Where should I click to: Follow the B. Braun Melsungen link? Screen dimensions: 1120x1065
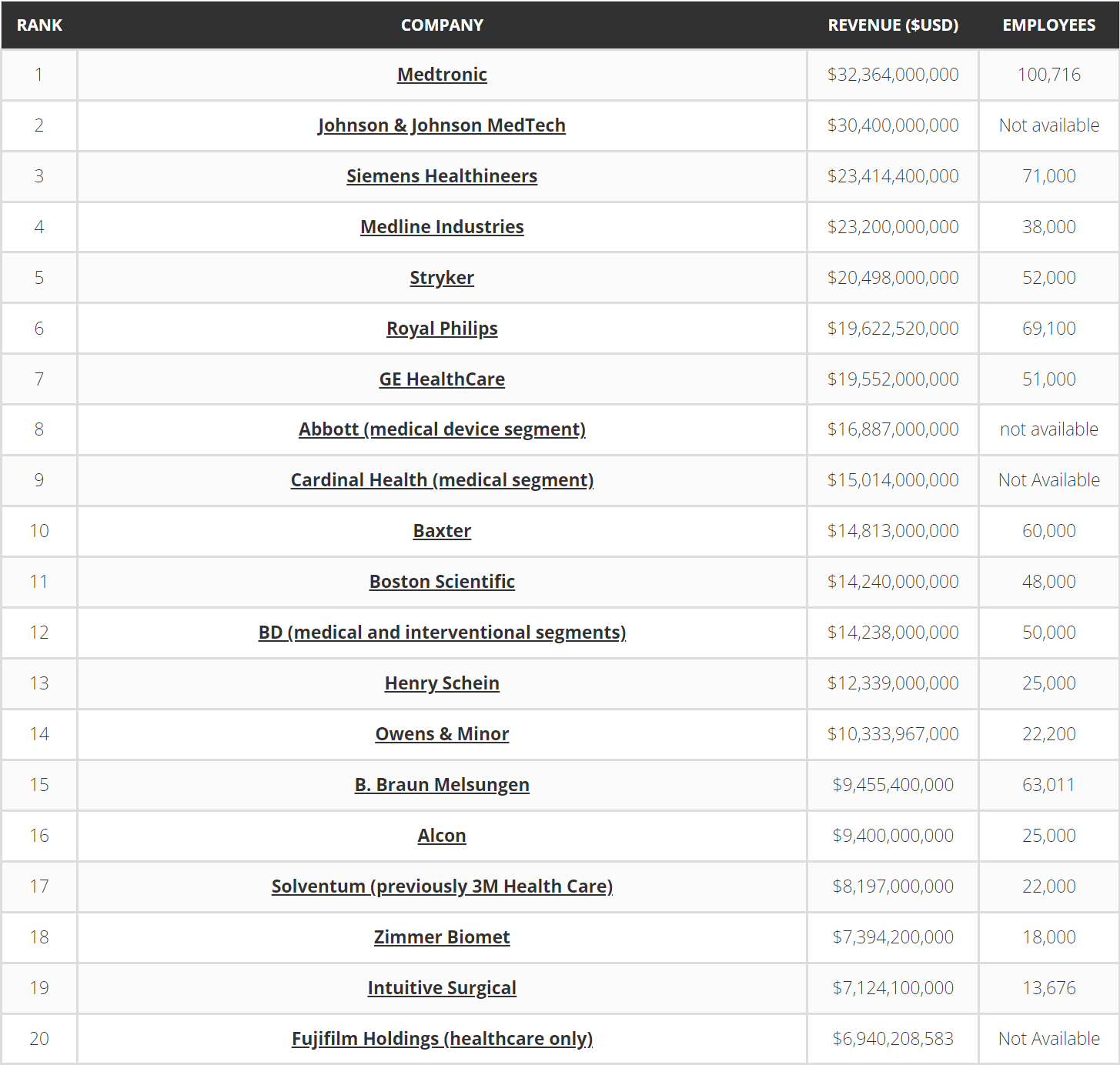[x=442, y=785]
